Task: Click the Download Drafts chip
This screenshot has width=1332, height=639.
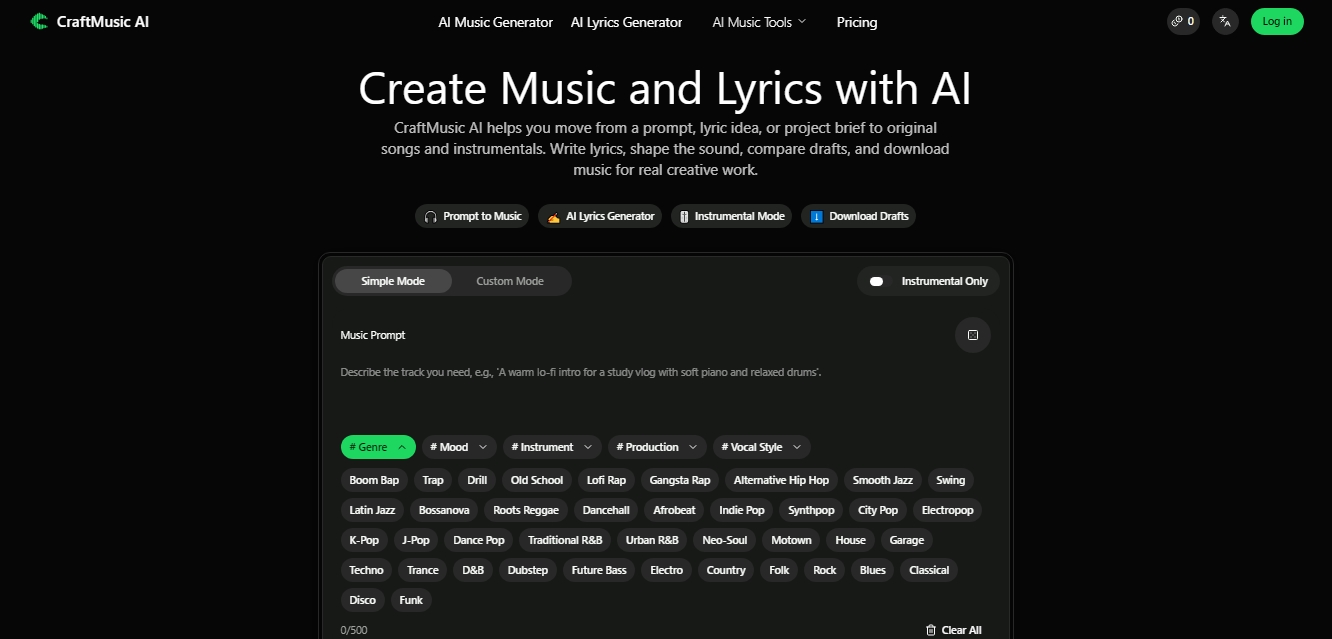Action: (858, 216)
